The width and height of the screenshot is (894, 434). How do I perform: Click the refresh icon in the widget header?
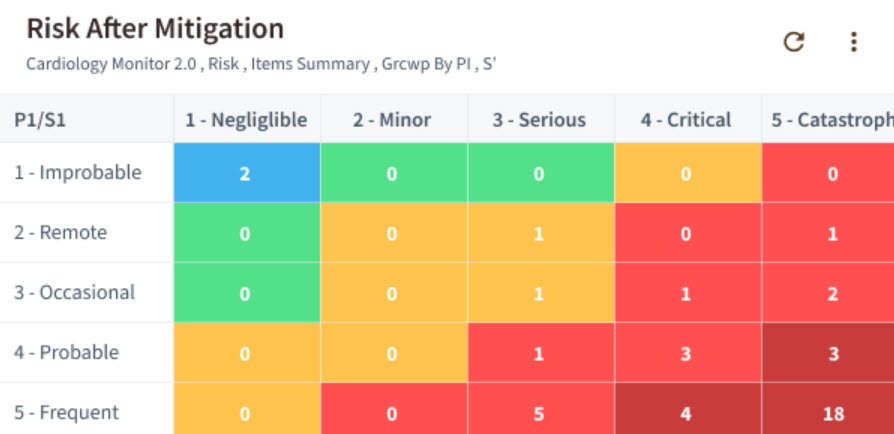click(794, 42)
